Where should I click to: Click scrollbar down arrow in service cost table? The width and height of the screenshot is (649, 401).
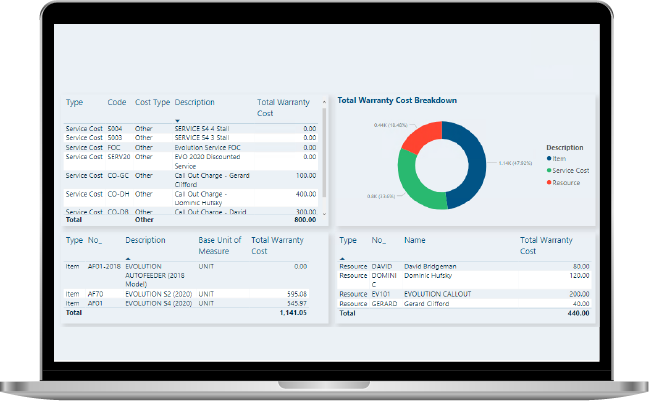pyautogui.click(x=324, y=214)
